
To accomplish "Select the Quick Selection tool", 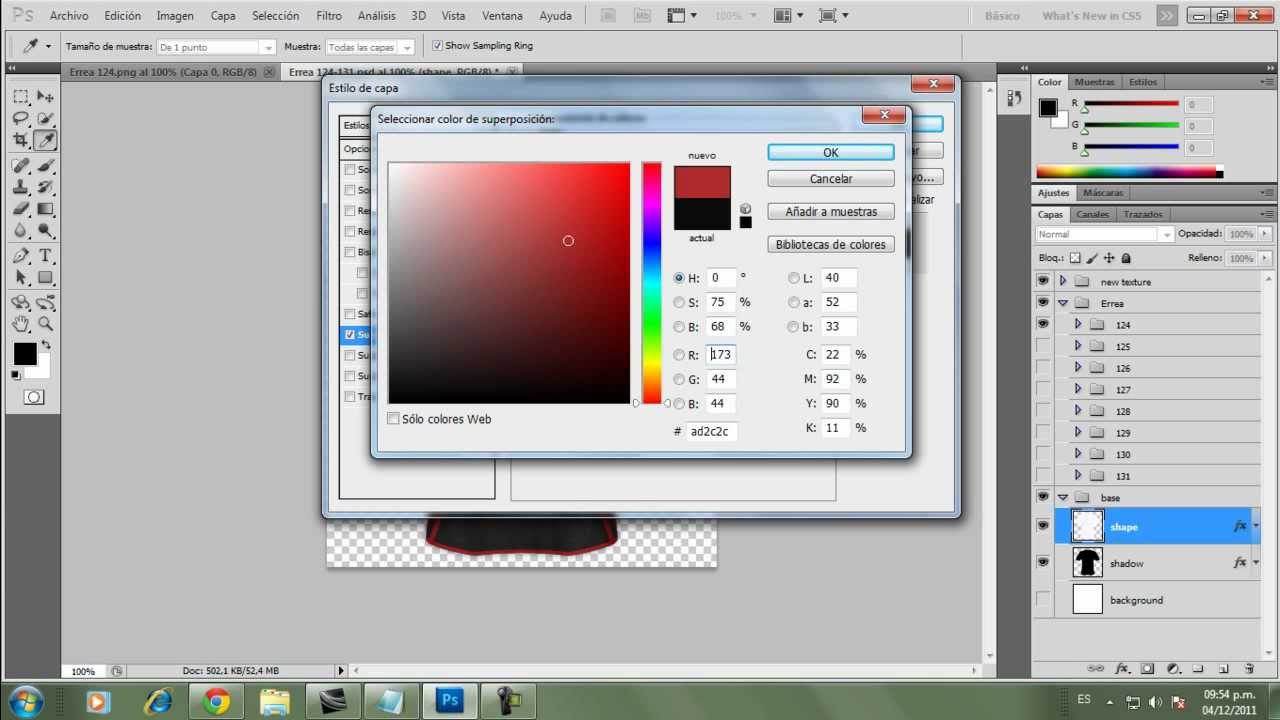I will [46, 118].
